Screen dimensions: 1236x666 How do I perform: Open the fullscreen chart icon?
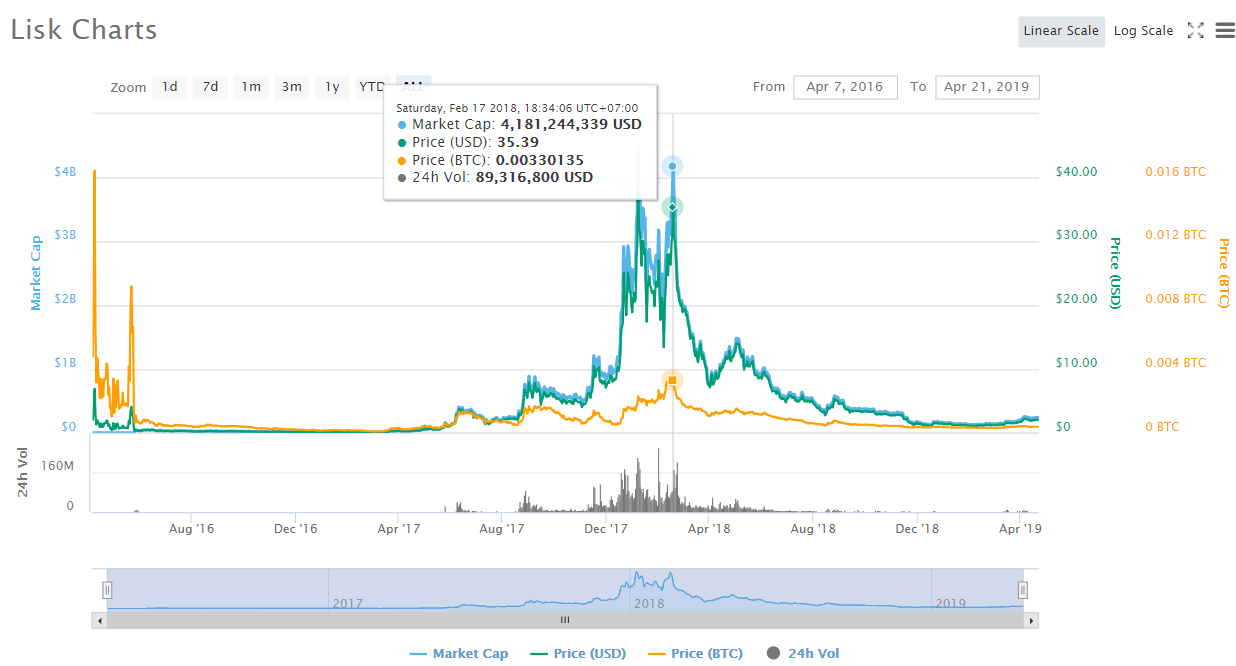(1195, 30)
